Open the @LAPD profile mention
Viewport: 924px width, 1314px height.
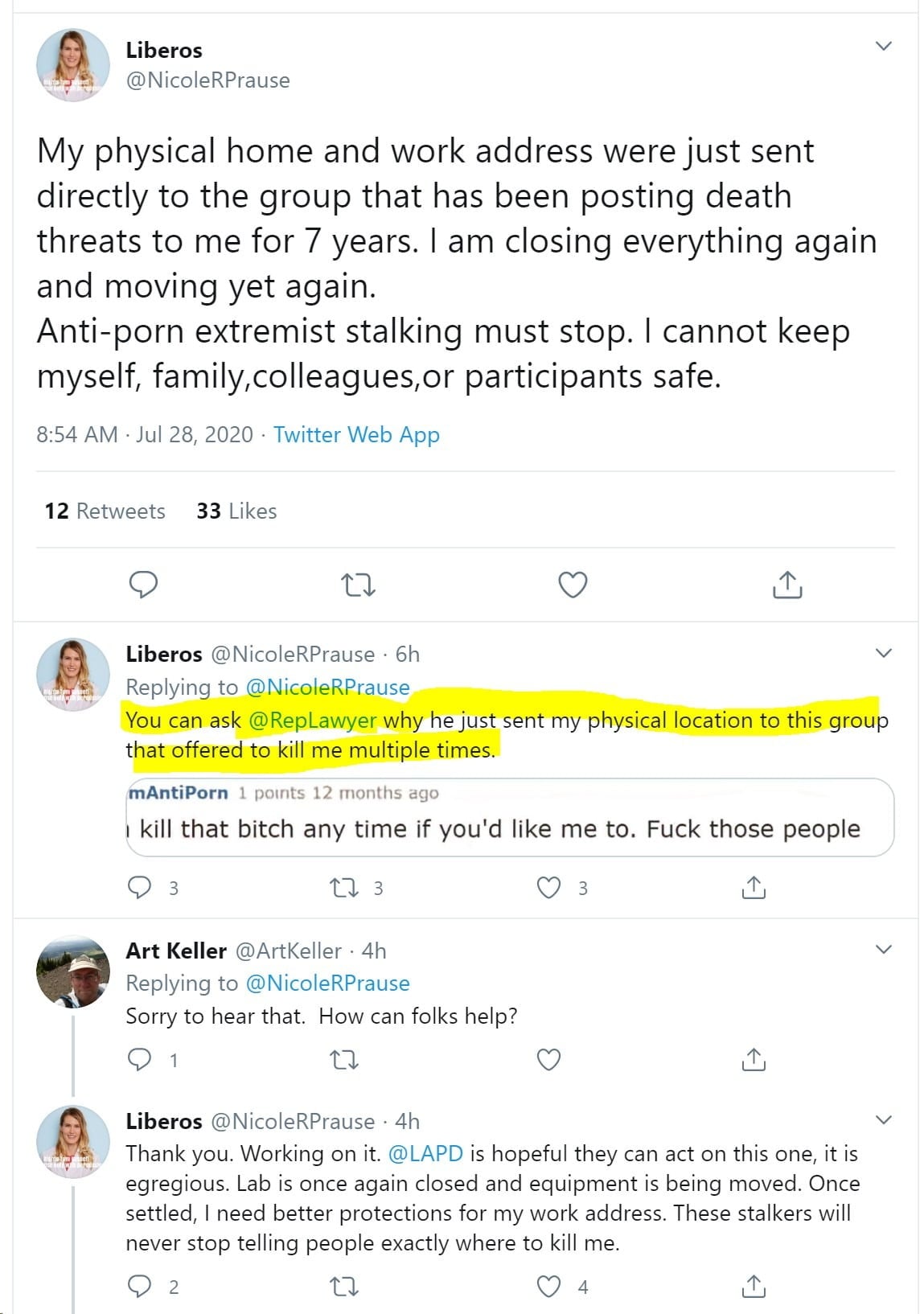(x=425, y=1154)
